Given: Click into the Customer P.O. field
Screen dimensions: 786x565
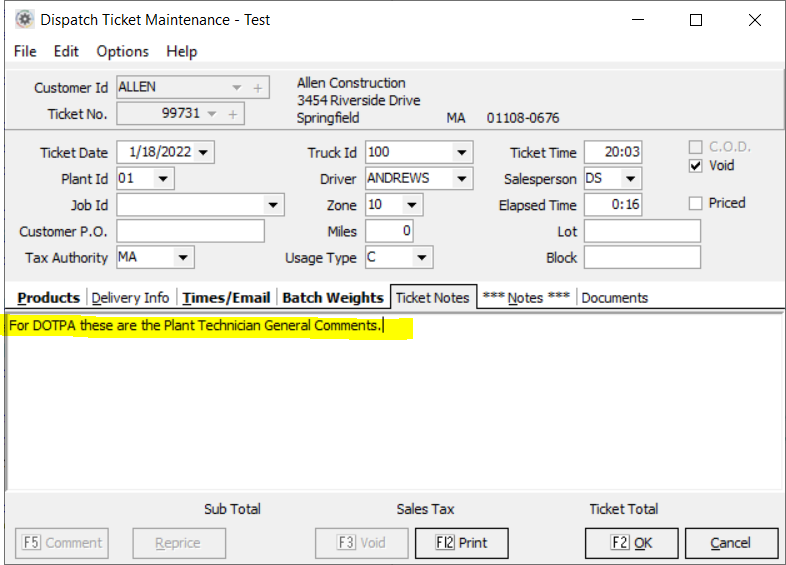Looking at the screenshot, I should [x=190, y=232].
